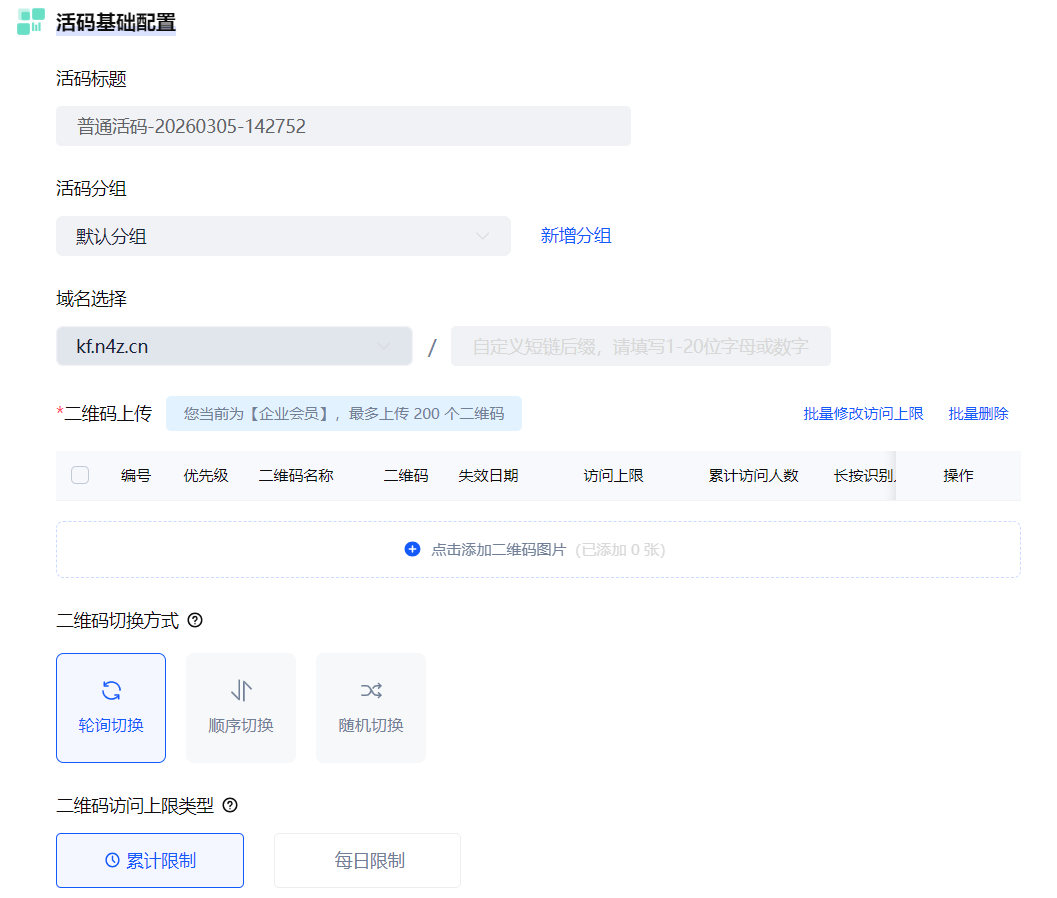Screen dimensions: 1057x898
Task: Select the 每日限制 limit type
Action: coord(368,860)
